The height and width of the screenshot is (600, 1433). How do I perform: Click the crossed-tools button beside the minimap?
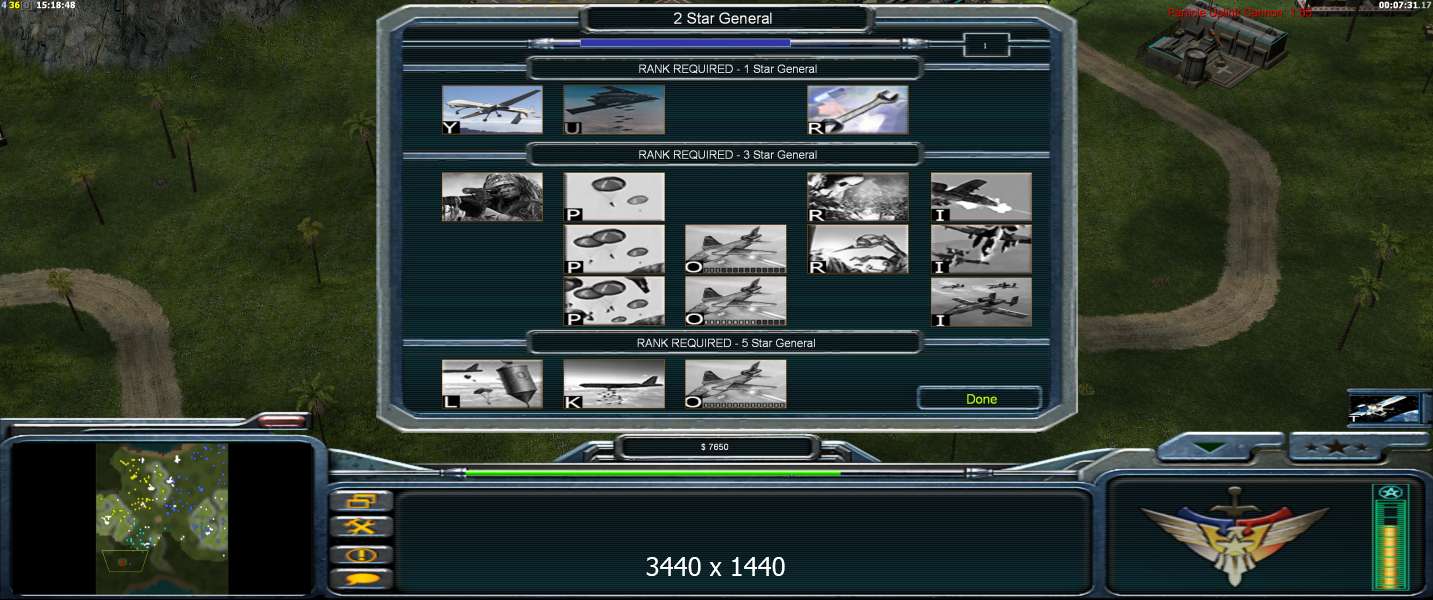point(360,527)
